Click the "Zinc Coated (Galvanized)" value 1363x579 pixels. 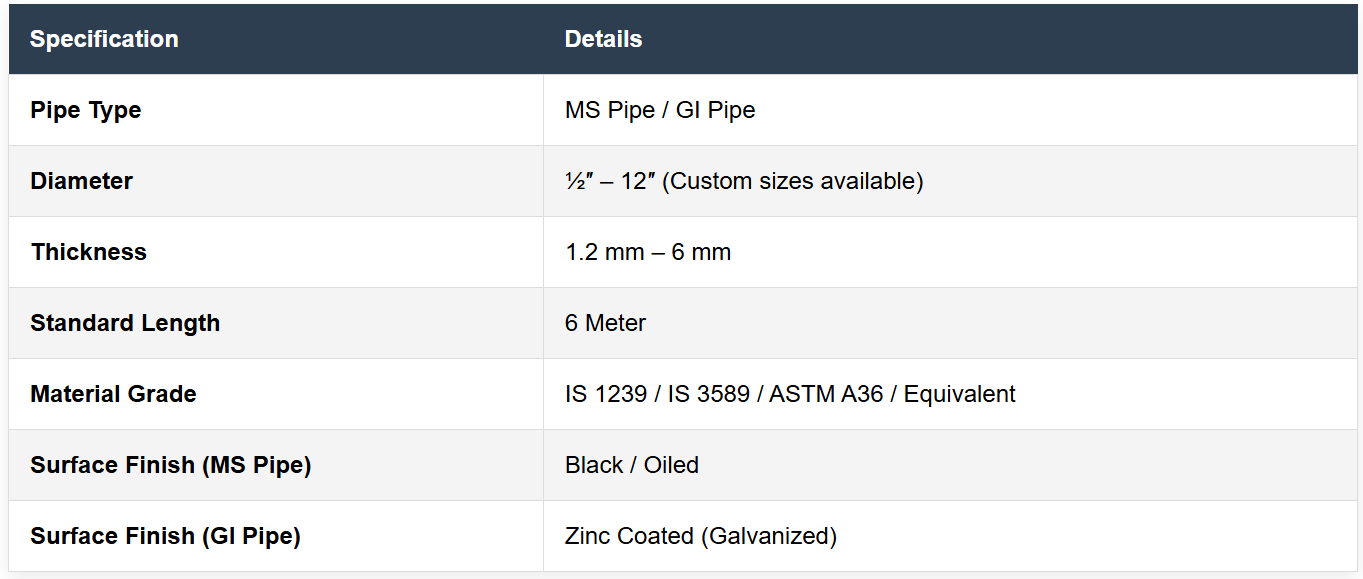pyautogui.click(x=701, y=536)
